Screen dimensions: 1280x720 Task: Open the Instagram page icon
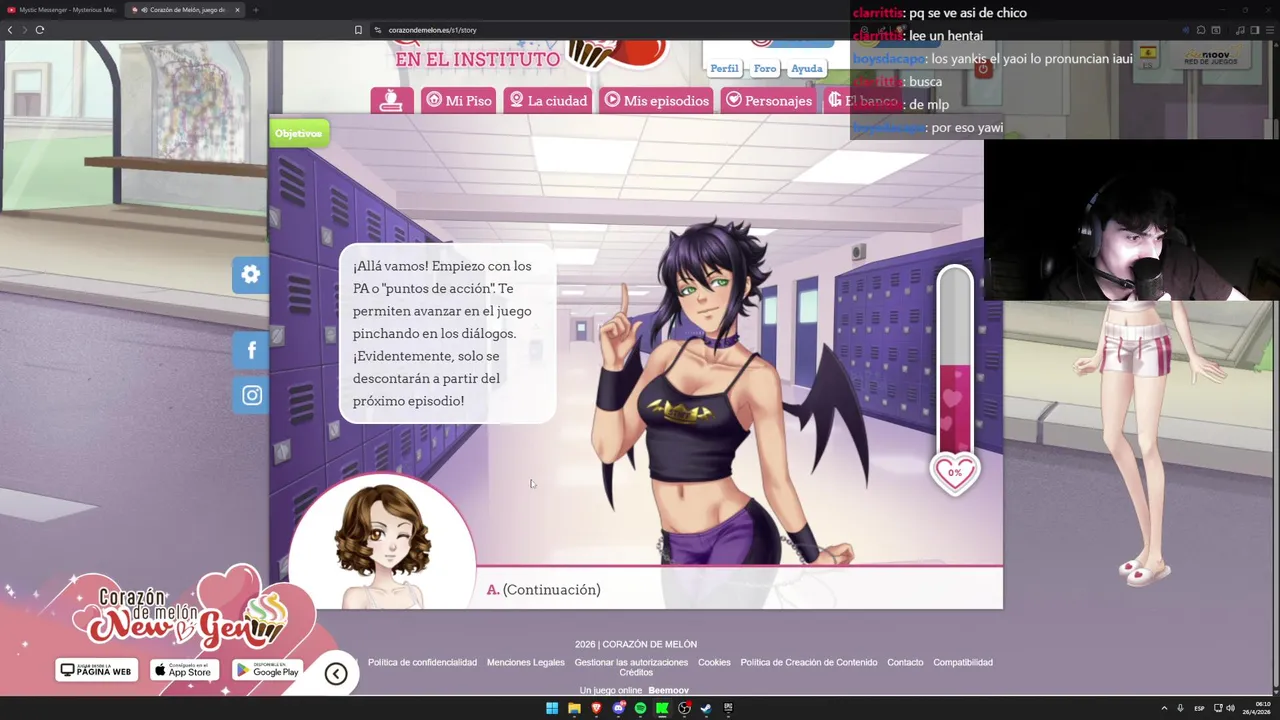point(251,395)
